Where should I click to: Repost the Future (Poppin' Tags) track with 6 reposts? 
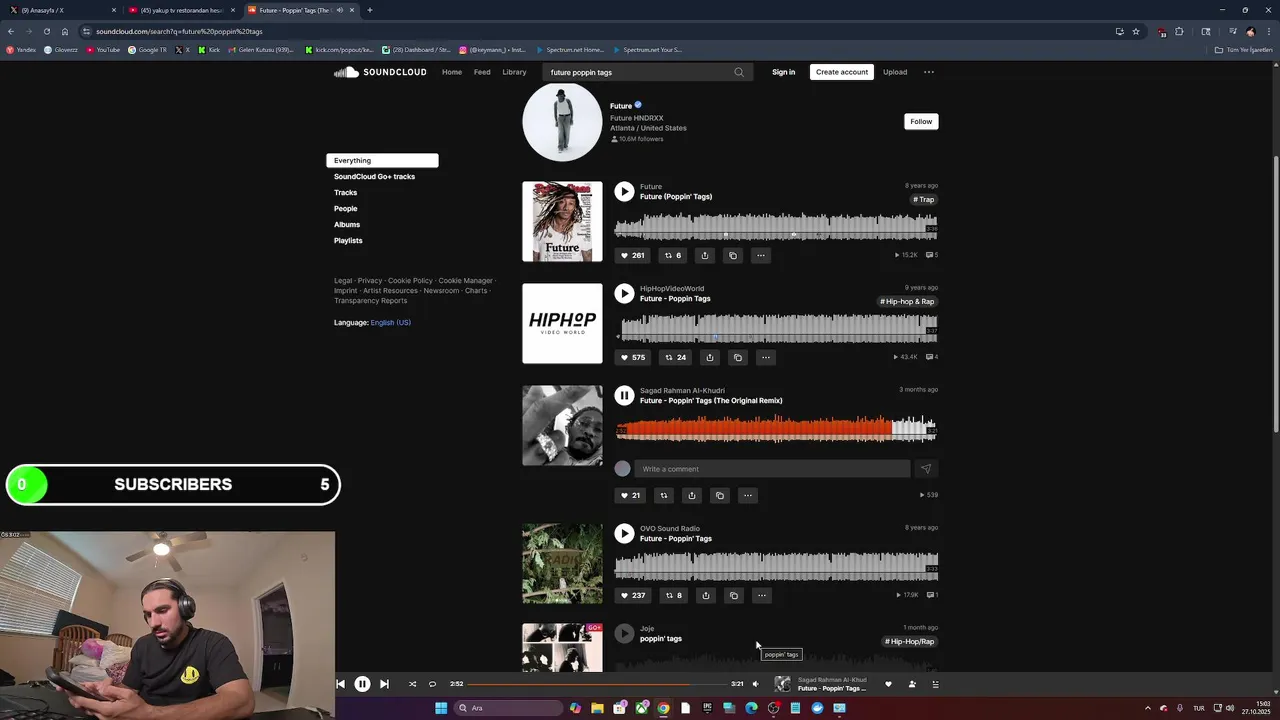click(x=673, y=255)
